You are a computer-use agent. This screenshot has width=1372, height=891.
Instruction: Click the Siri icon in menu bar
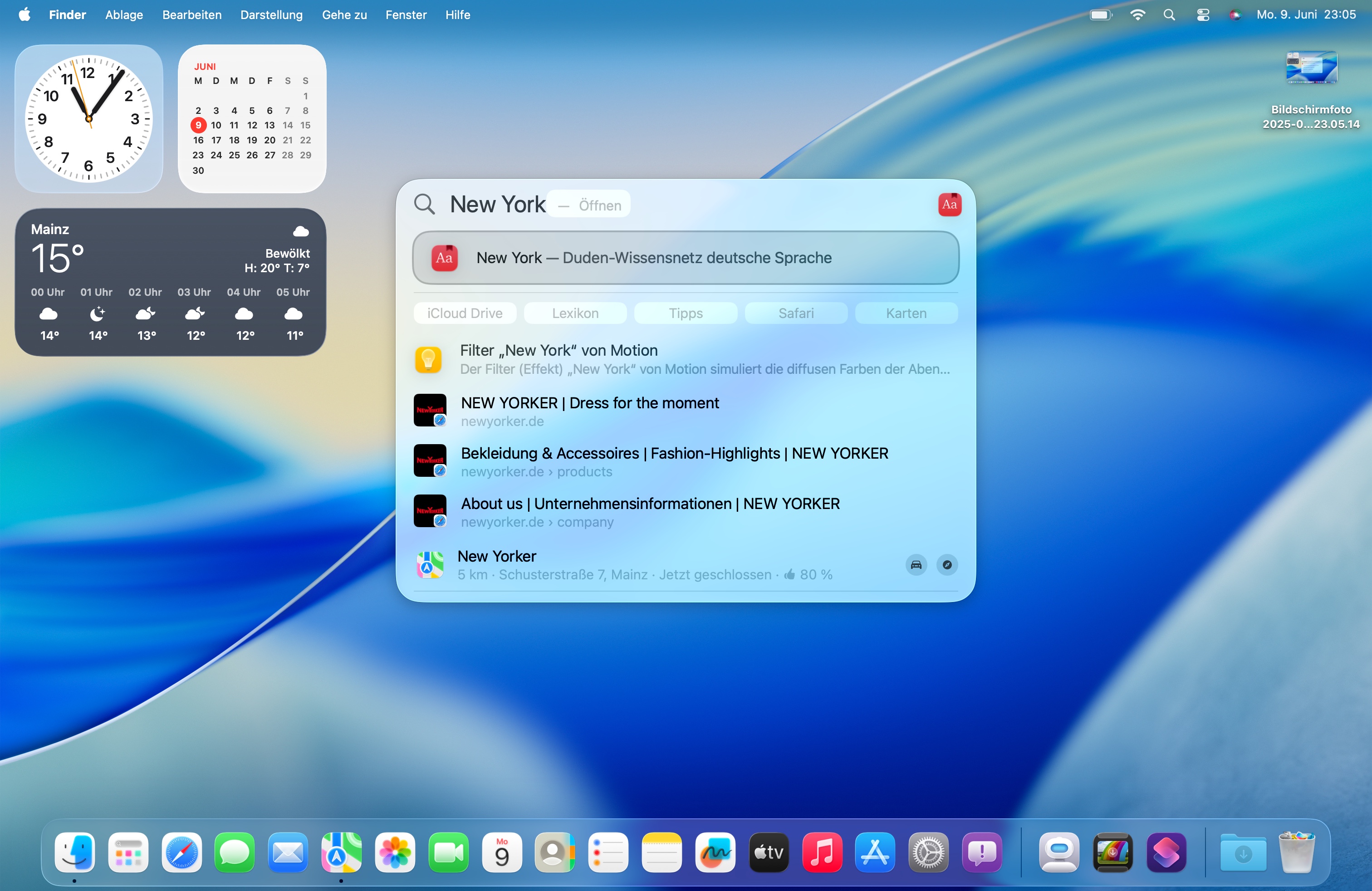coord(1235,15)
